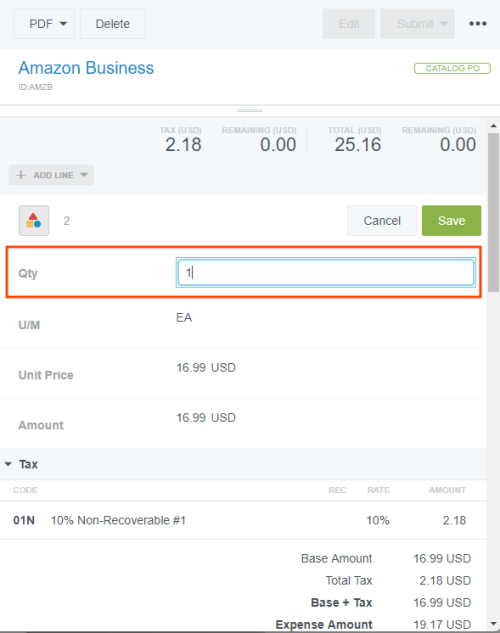The height and width of the screenshot is (633, 500).
Task: Open the Add Line dropdown arrow
Action: [x=84, y=175]
